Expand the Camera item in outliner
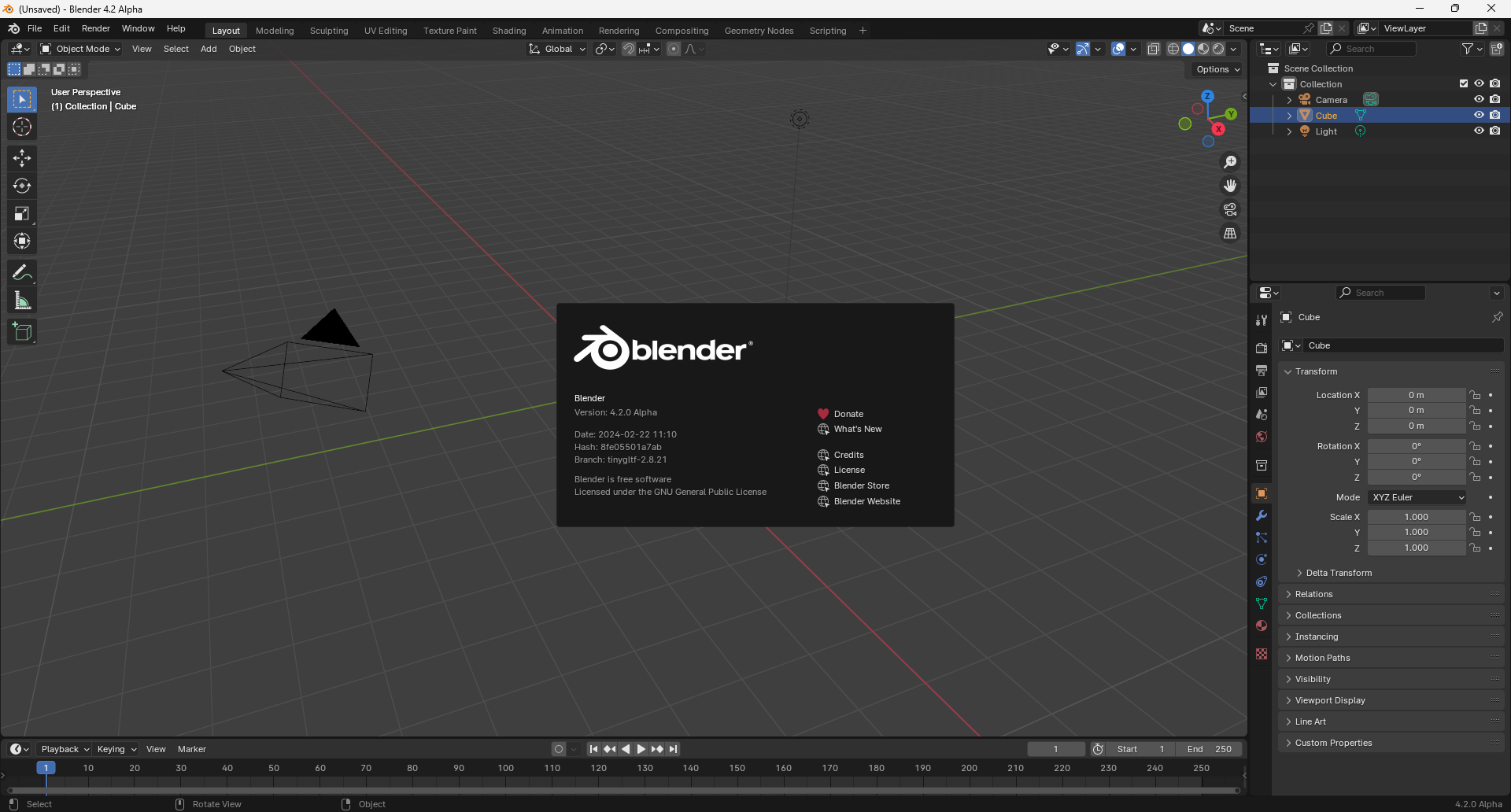Viewport: 1511px width, 812px height. tap(1289, 100)
